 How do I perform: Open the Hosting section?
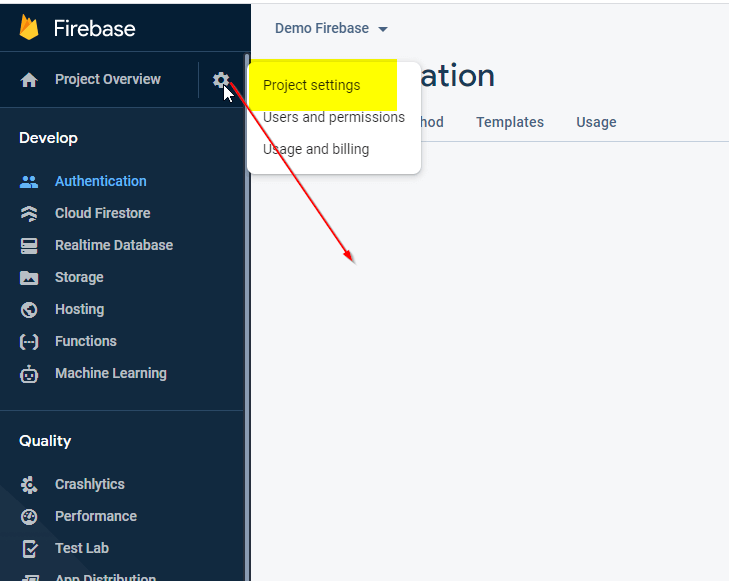click(80, 310)
